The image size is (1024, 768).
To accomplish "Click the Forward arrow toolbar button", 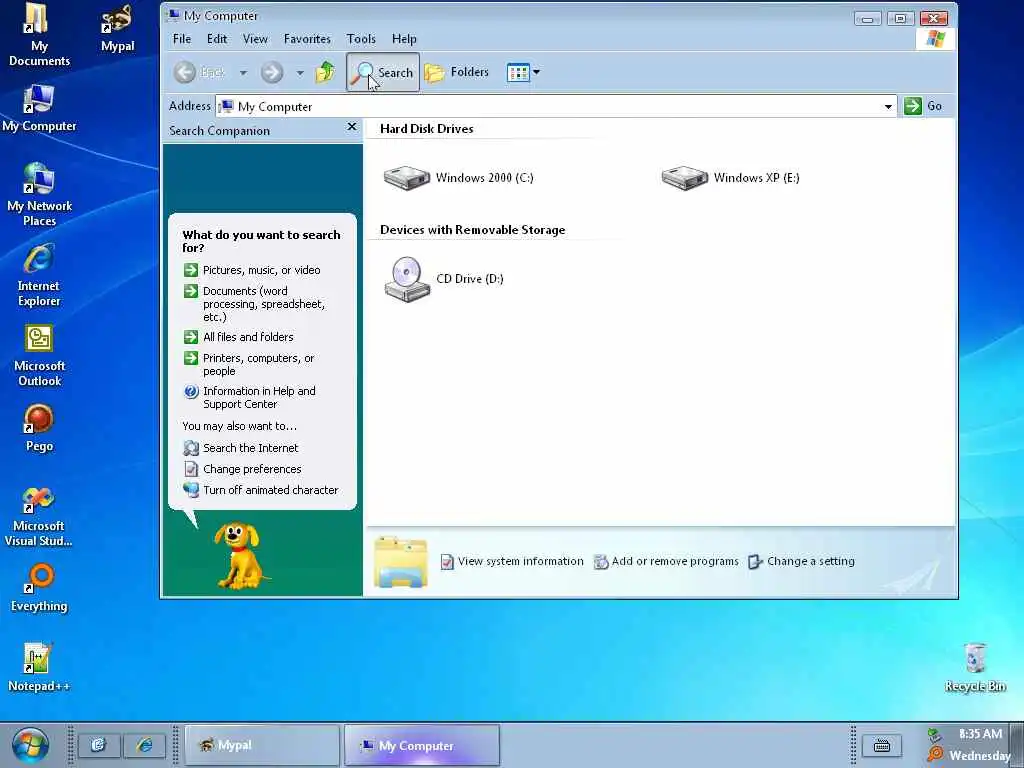I will pos(272,72).
